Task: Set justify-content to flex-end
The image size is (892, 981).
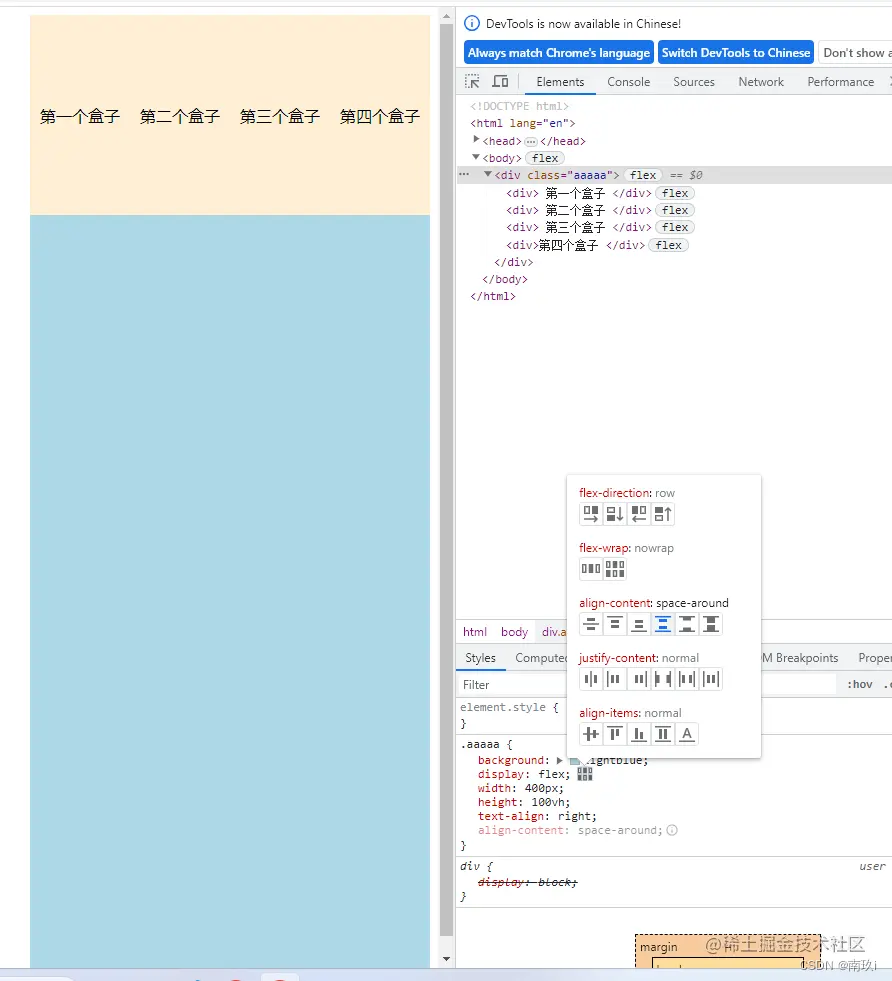Action: click(639, 679)
